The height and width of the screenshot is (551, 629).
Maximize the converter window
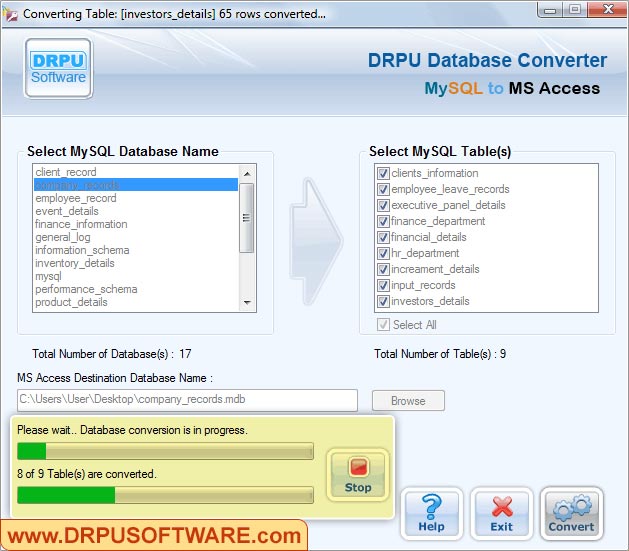click(x=575, y=10)
